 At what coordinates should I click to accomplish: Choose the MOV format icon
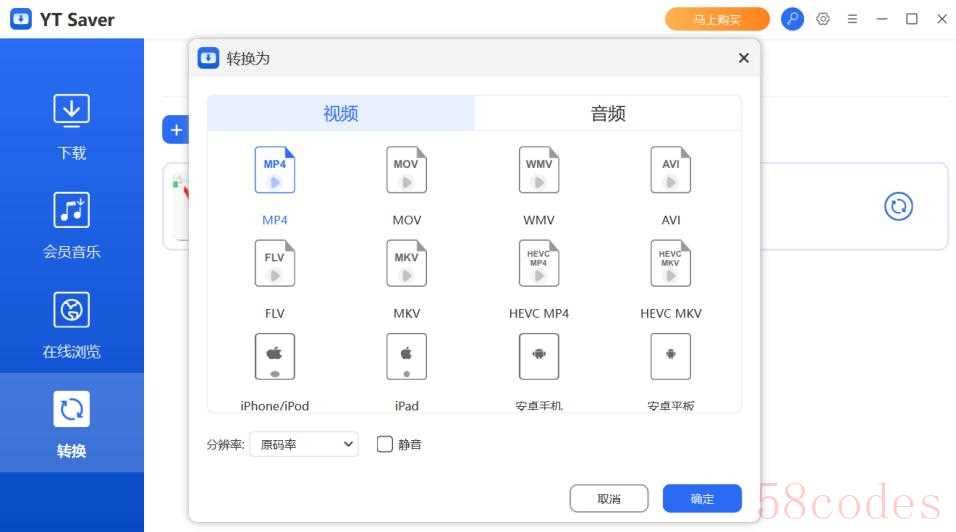pos(406,171)
